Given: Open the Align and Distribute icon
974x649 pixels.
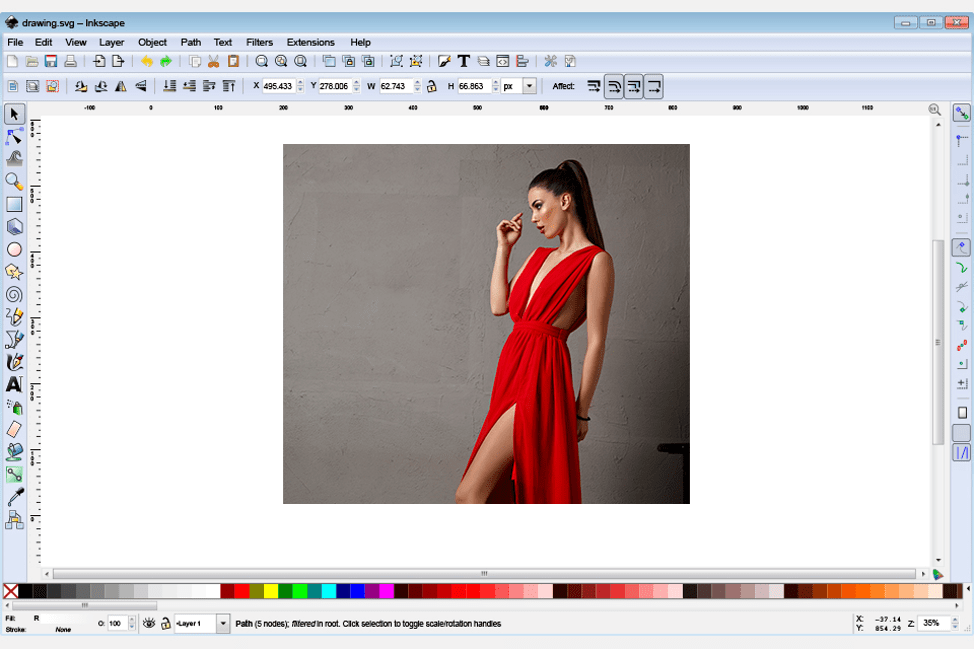Looking at the screenshot, I should [x=522, y=61].
